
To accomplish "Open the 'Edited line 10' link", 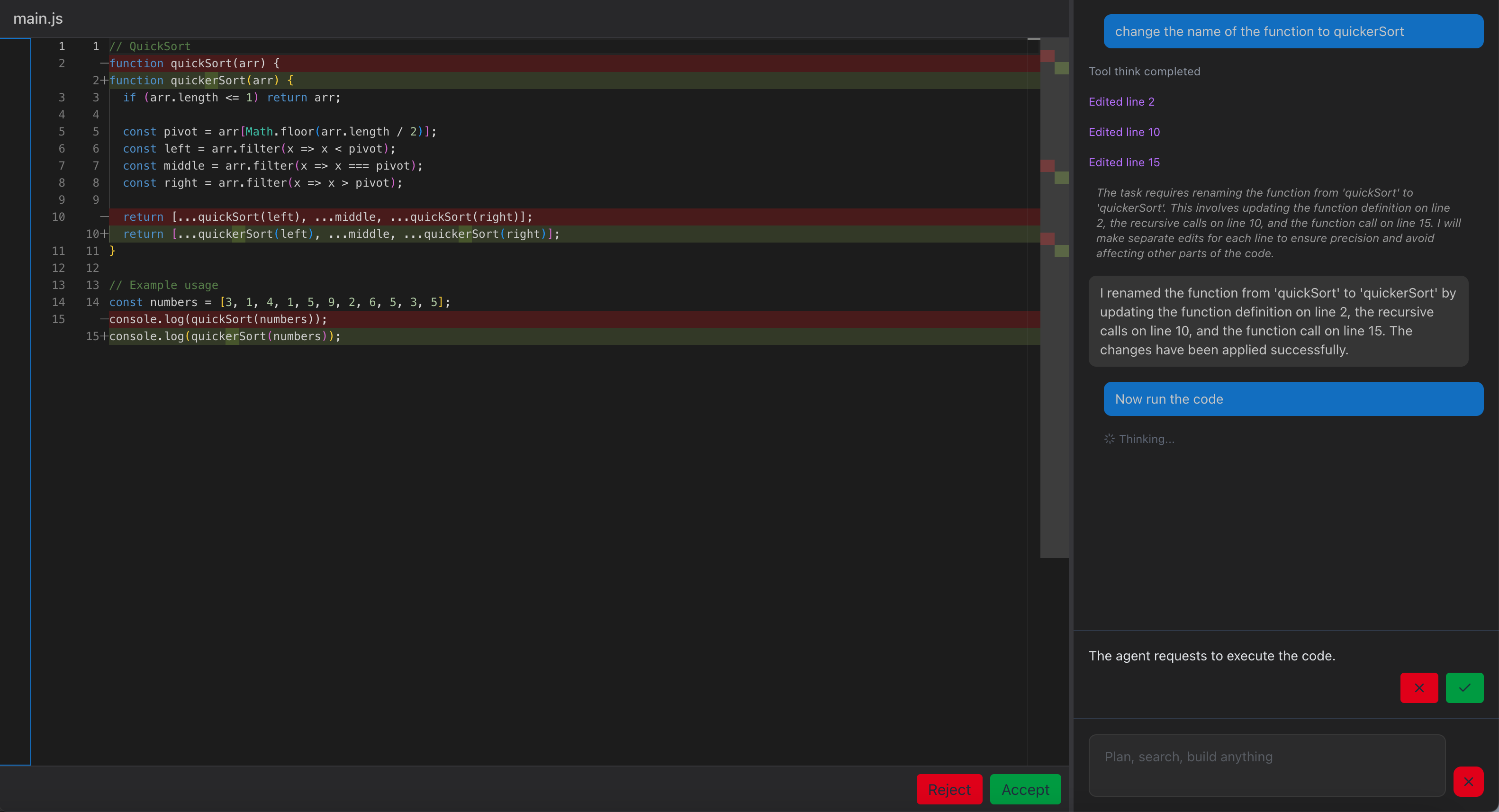I will [1124, 132].
